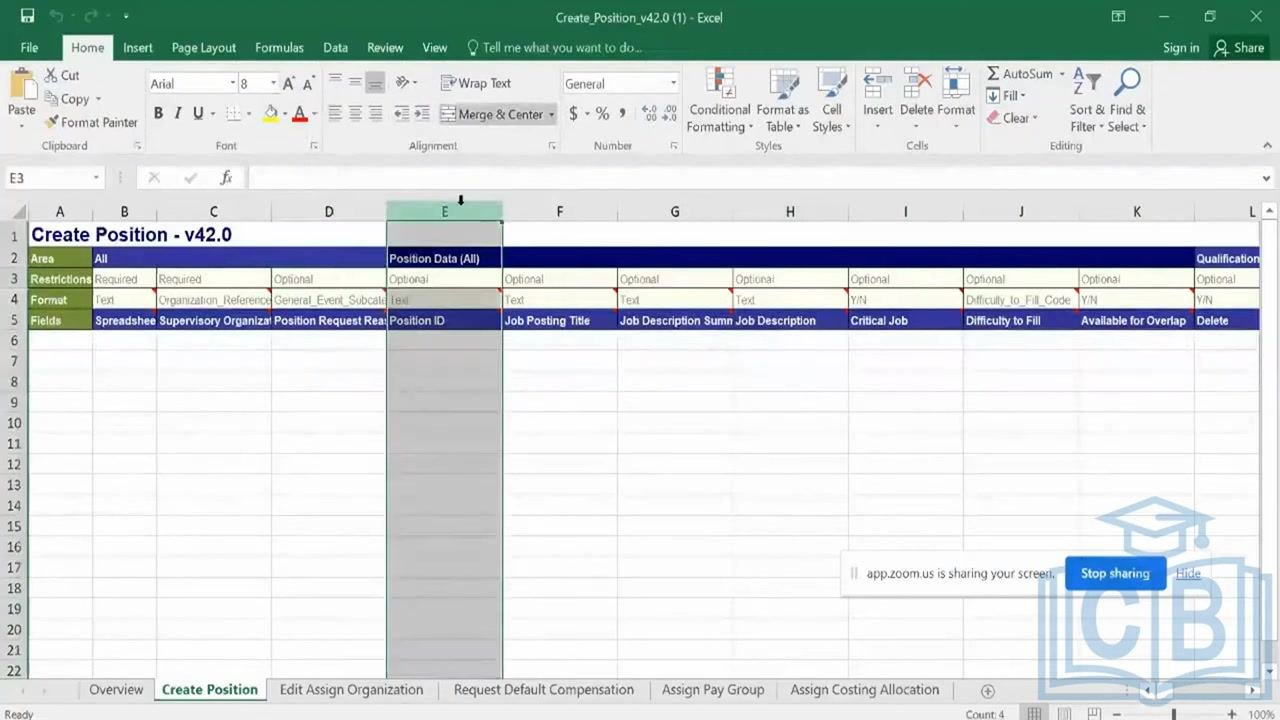Decrease the font size with the smaller A

pos(306,84)
